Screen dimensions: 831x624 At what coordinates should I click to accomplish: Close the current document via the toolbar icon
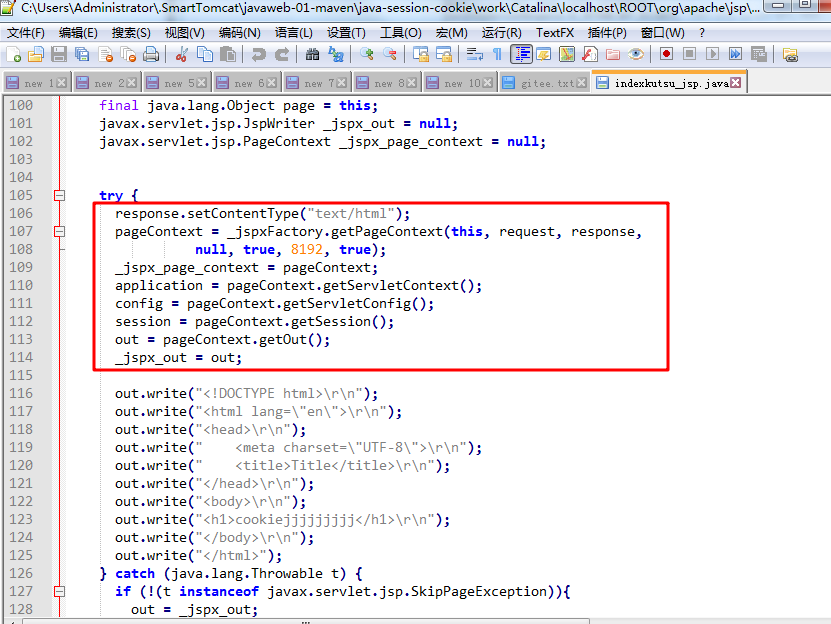[105, 55]
